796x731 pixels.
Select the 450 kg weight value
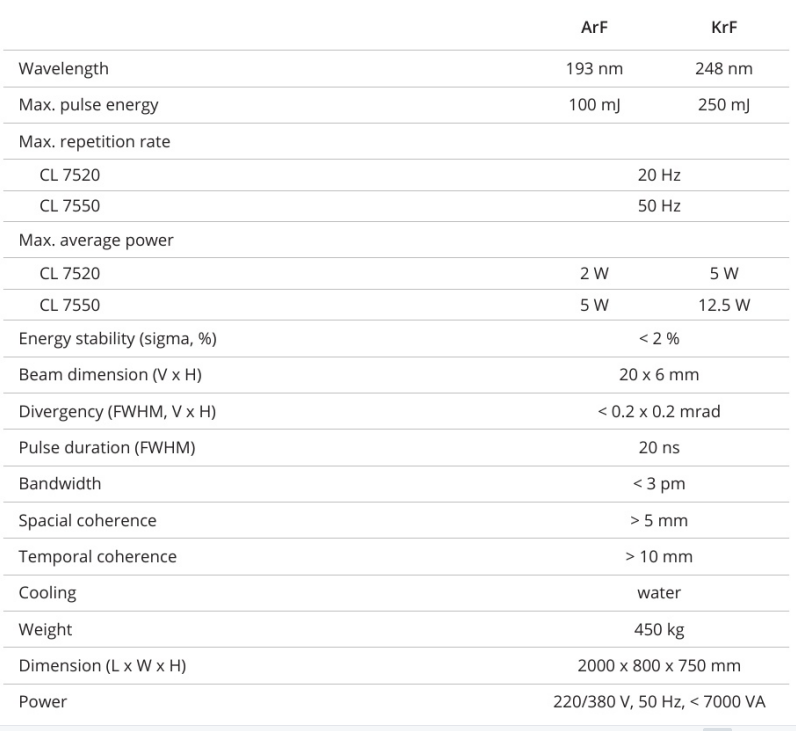pos(659,629)
